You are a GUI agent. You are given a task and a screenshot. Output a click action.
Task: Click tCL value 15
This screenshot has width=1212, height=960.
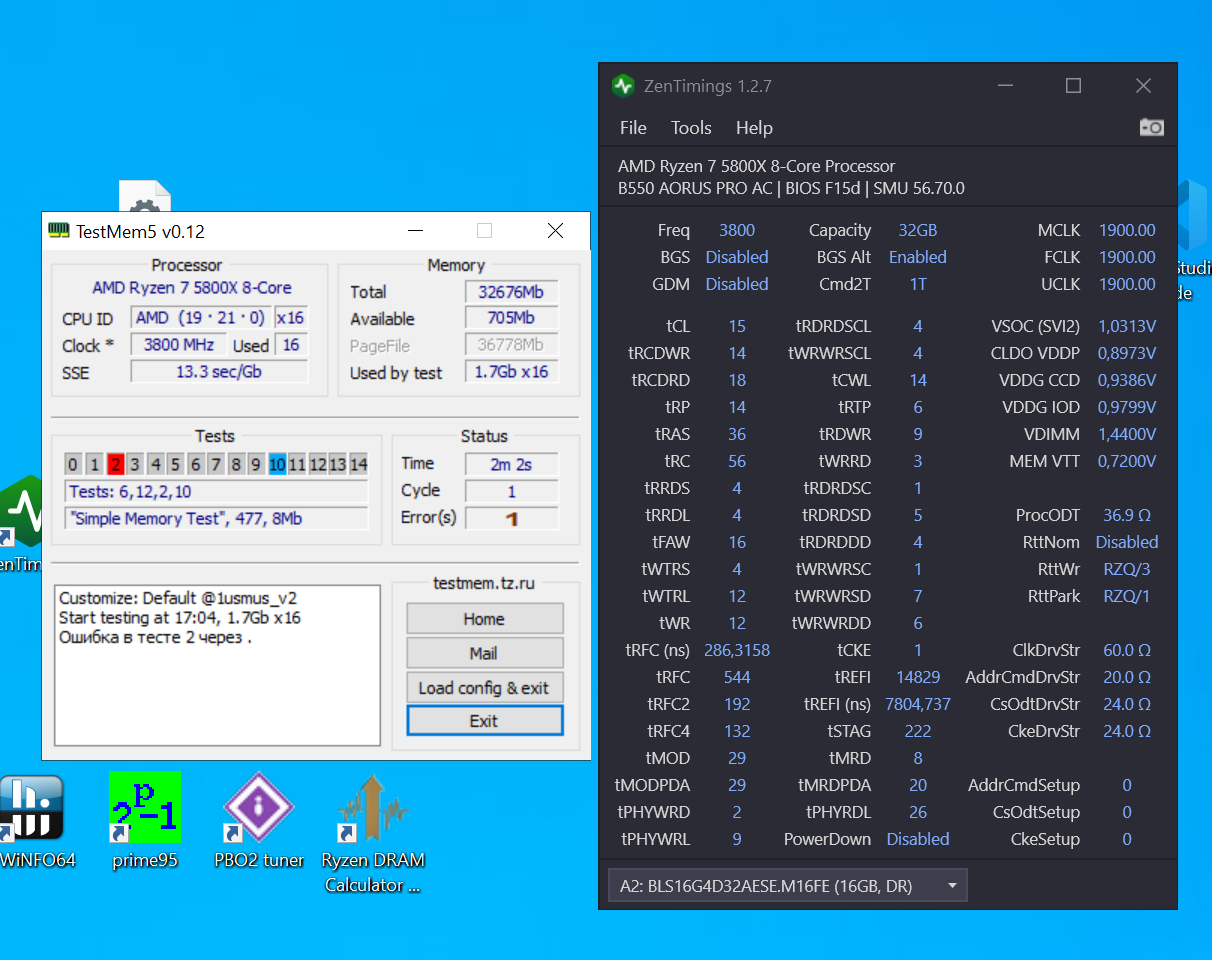[x=737, y=327]
